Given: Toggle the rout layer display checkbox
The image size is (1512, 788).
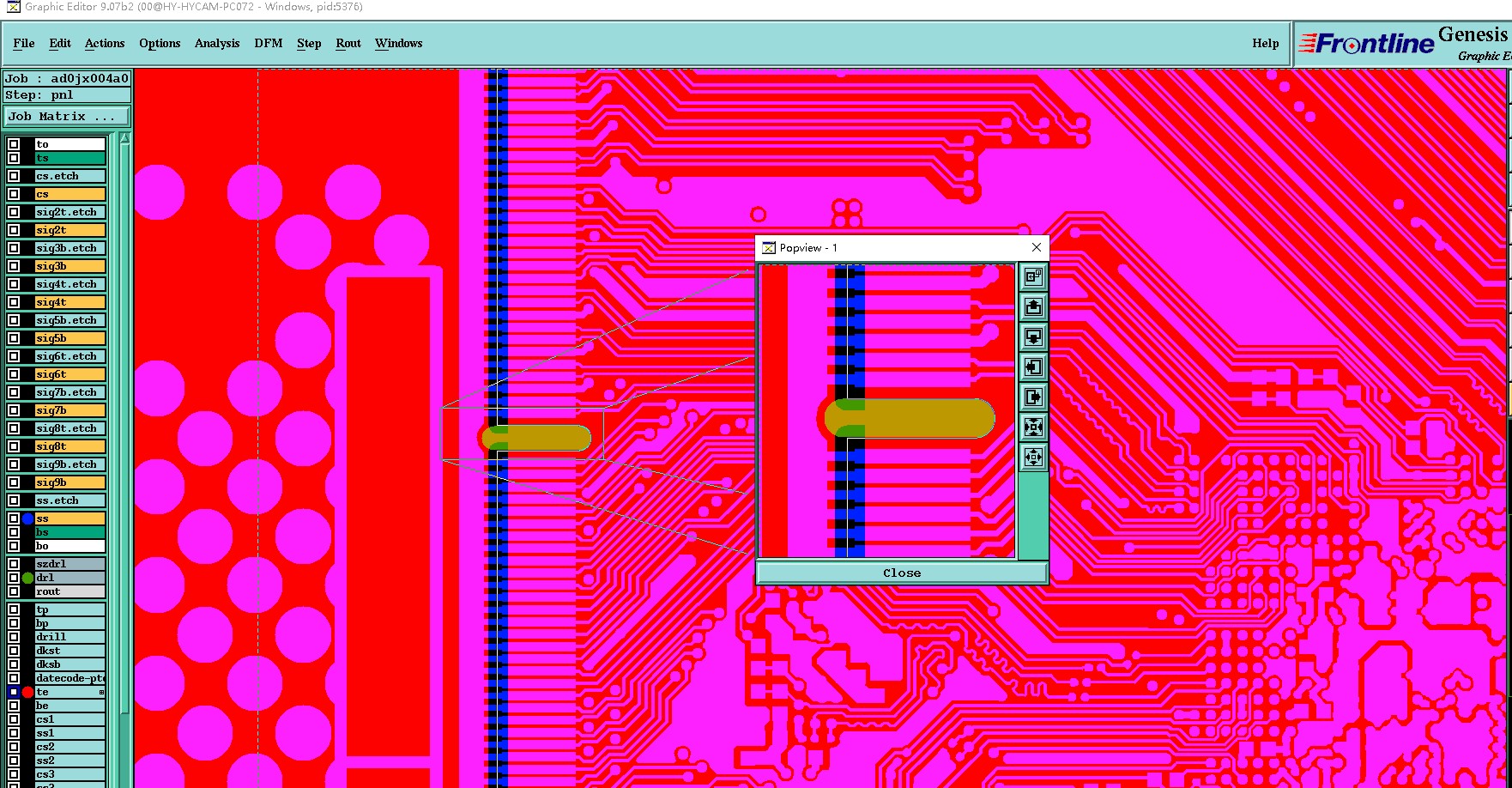Looking at the screenshot, I should pos(14,591).
